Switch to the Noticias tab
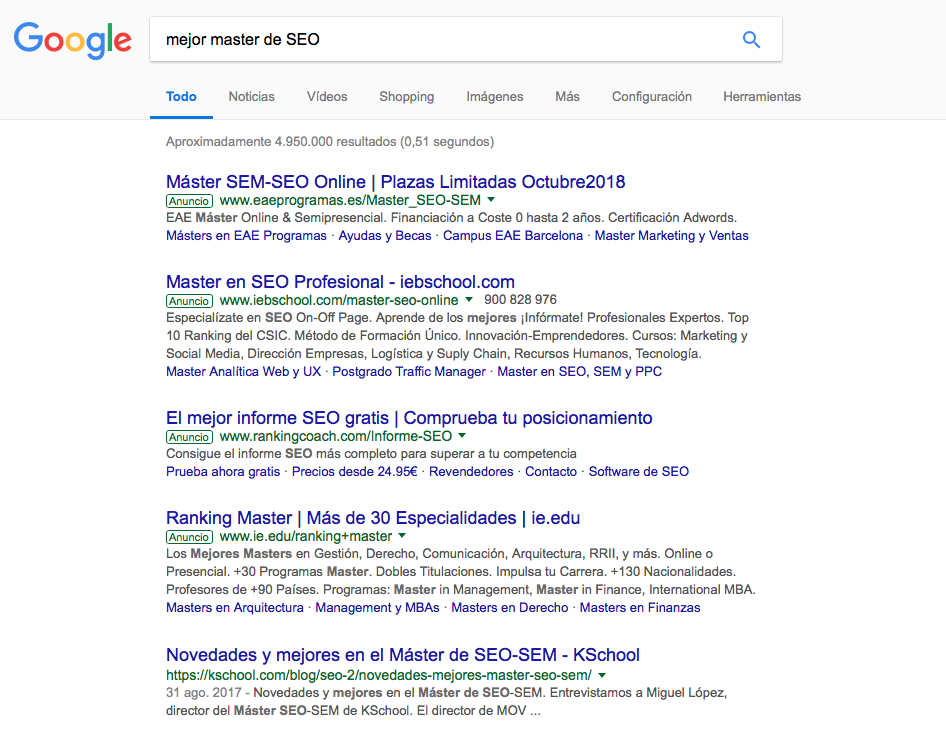Viewport: 946px width, 736px height. [252, 97]
